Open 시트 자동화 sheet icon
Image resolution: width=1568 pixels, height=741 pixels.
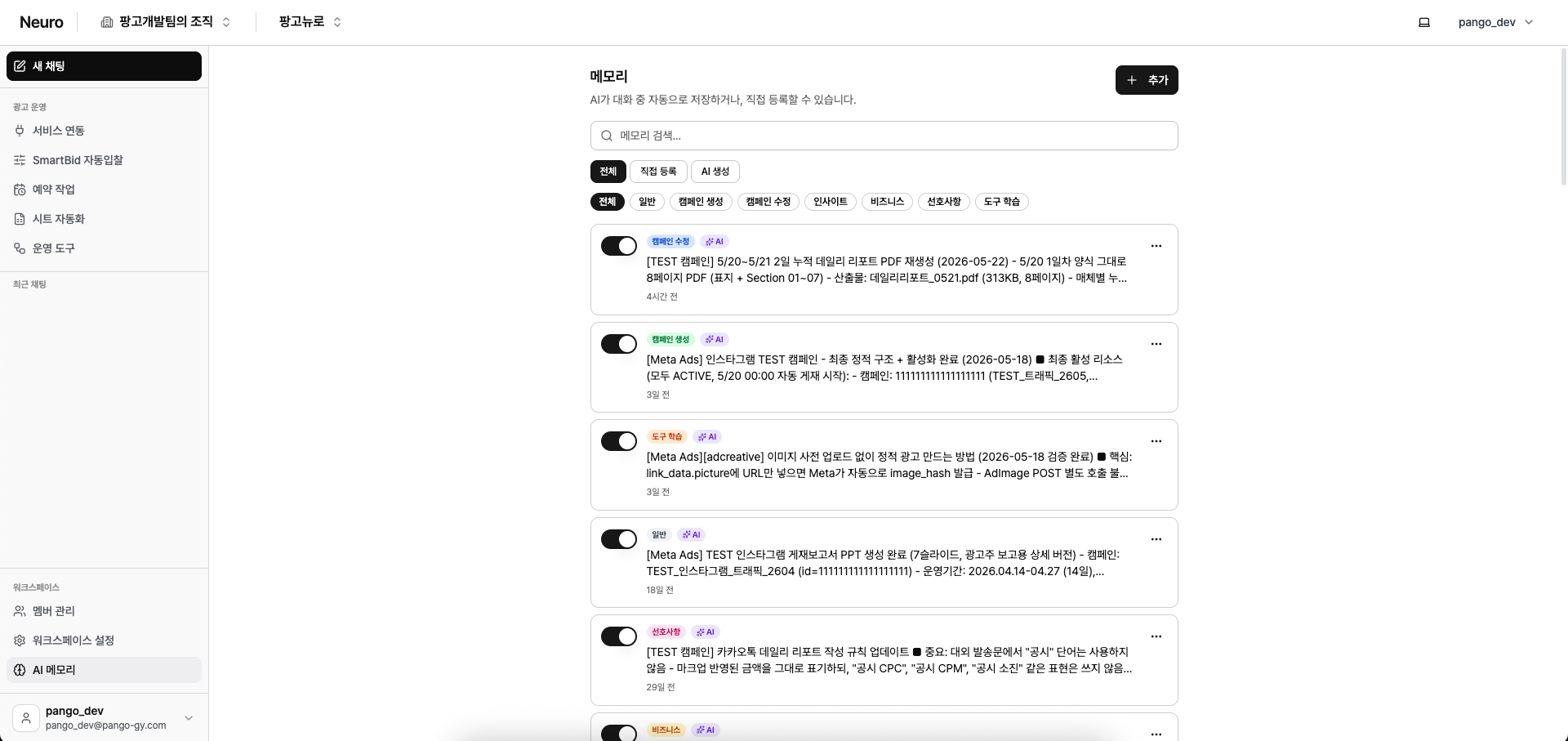20,219
